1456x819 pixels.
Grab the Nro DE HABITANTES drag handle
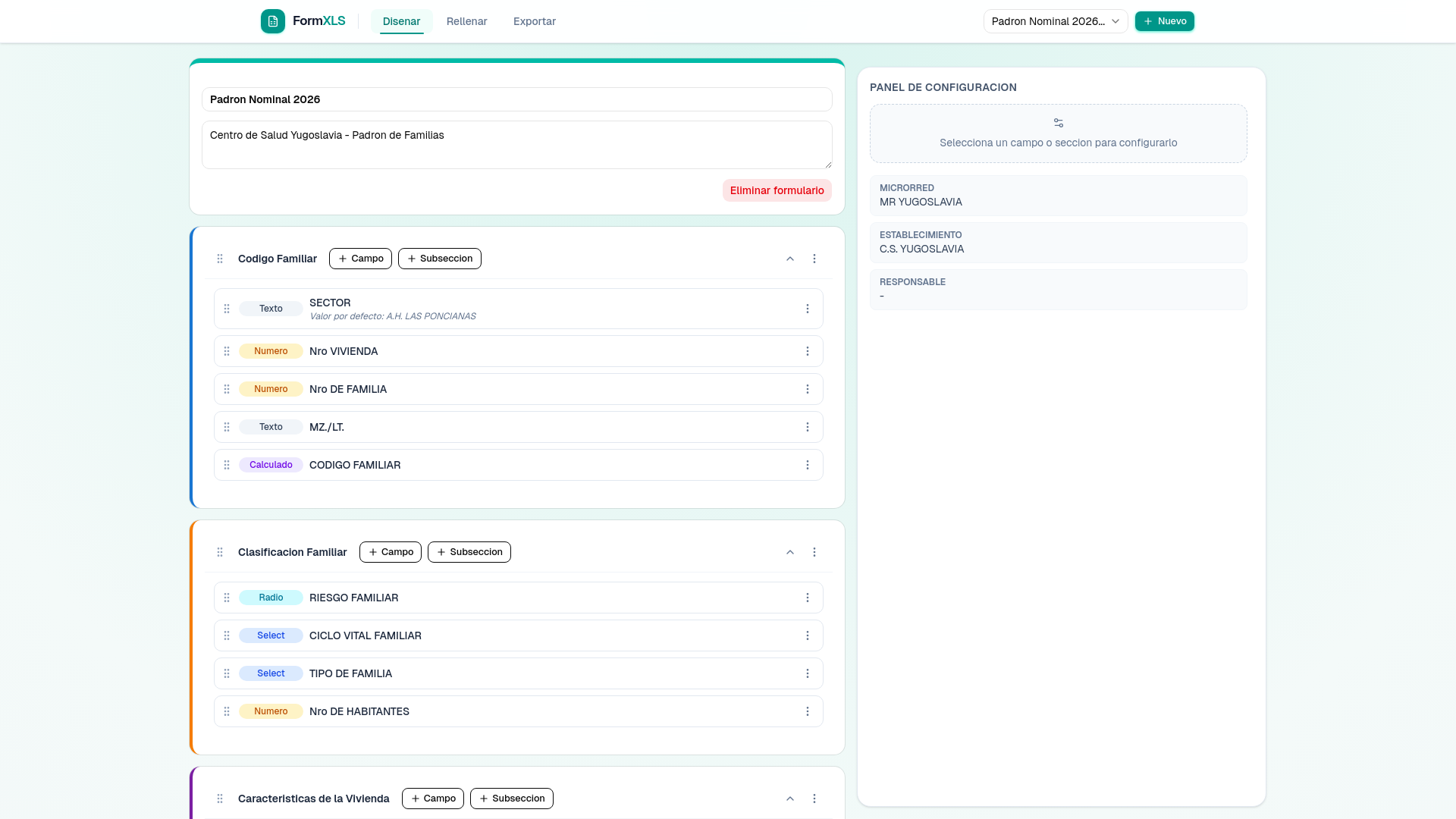[227, 711]
